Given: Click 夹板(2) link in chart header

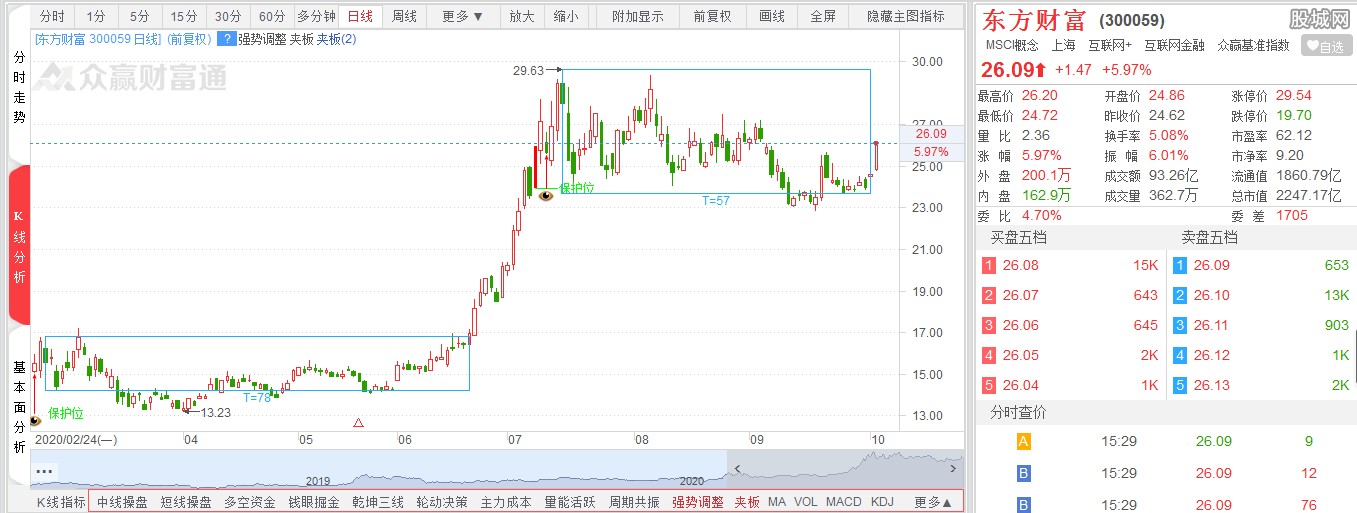Looking at the screenshot, I should pos(336,39).
